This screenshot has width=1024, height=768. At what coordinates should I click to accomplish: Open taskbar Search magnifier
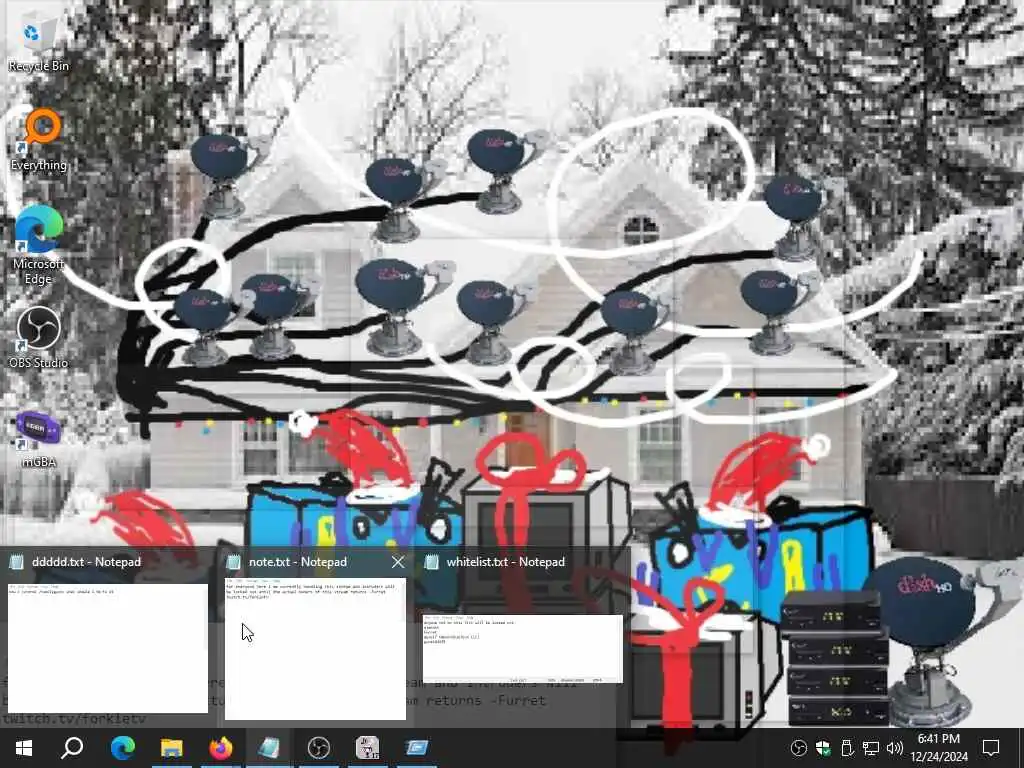(x=72, y=748)
